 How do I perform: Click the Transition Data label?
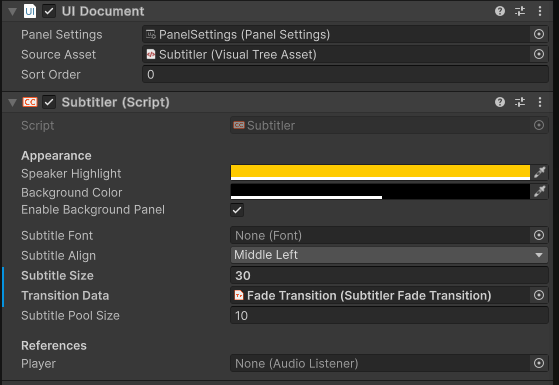point(65,295)
